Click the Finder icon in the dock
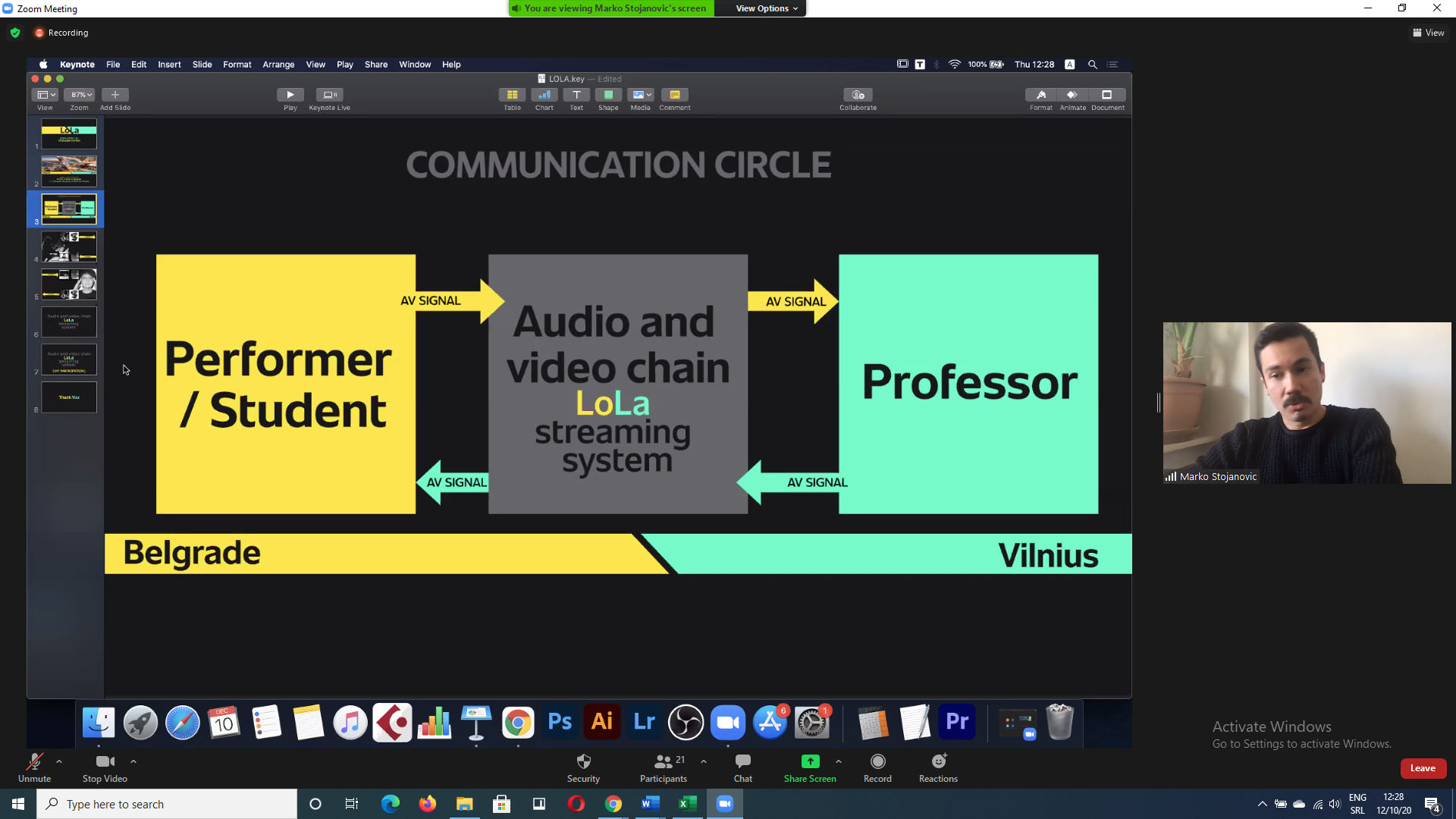Image resolution: width=1456 pixels, height=819 pixels. pyautogui.click(x=99, y=722)
